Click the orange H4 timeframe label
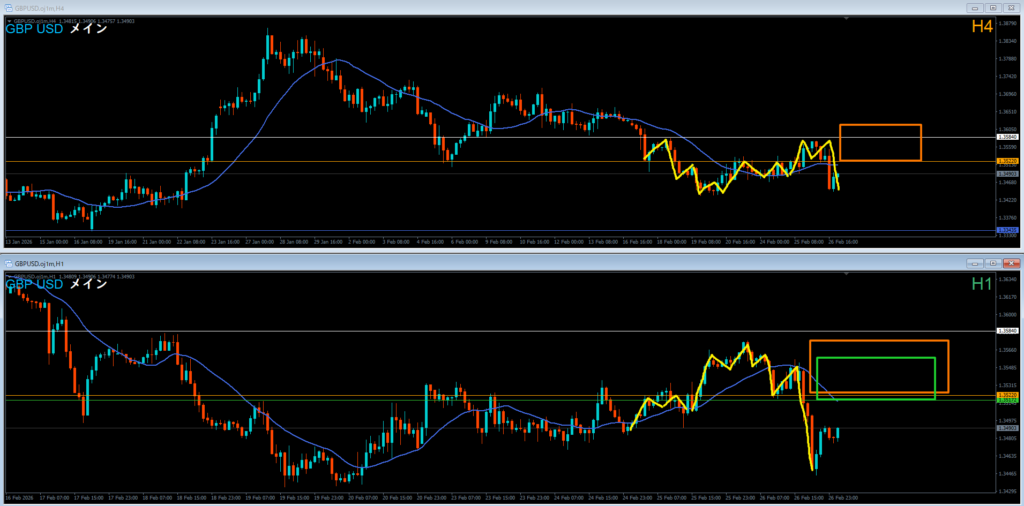 981,29
